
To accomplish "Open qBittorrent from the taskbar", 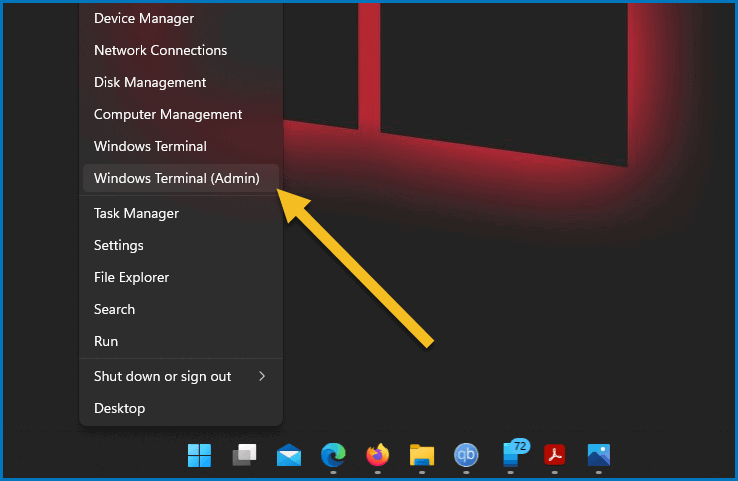I will point(466,455).
